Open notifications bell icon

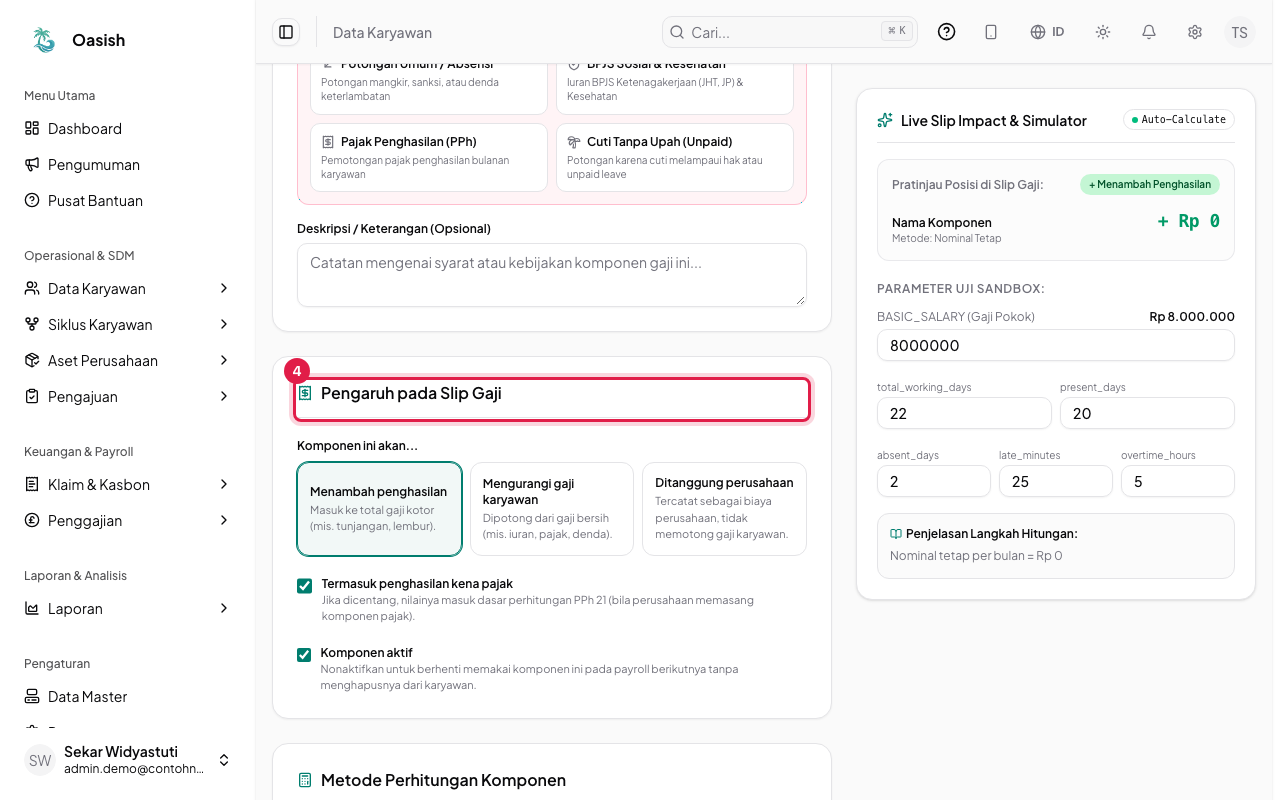[1149, 32]
